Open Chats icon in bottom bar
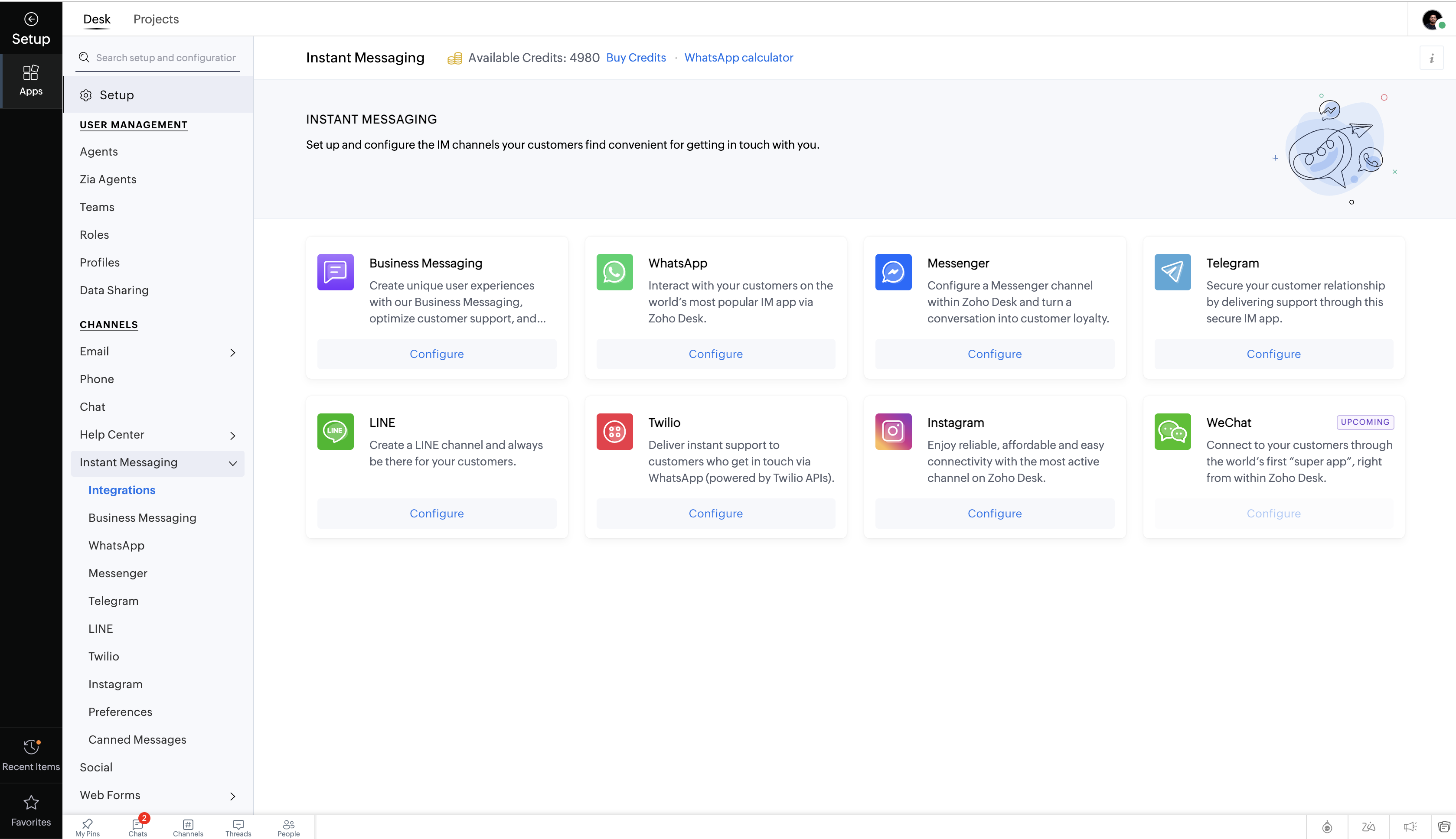The image size is (1456, 839). tap(138, 826)
